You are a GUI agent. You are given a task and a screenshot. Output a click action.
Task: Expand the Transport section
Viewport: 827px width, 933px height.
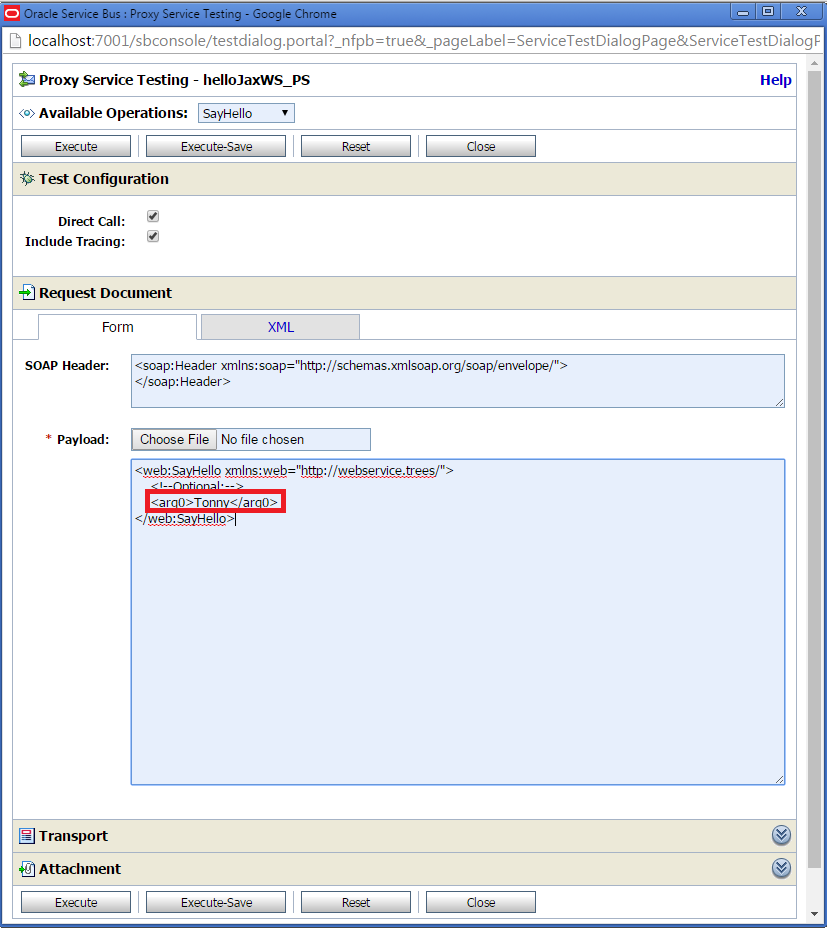[781, 835]
